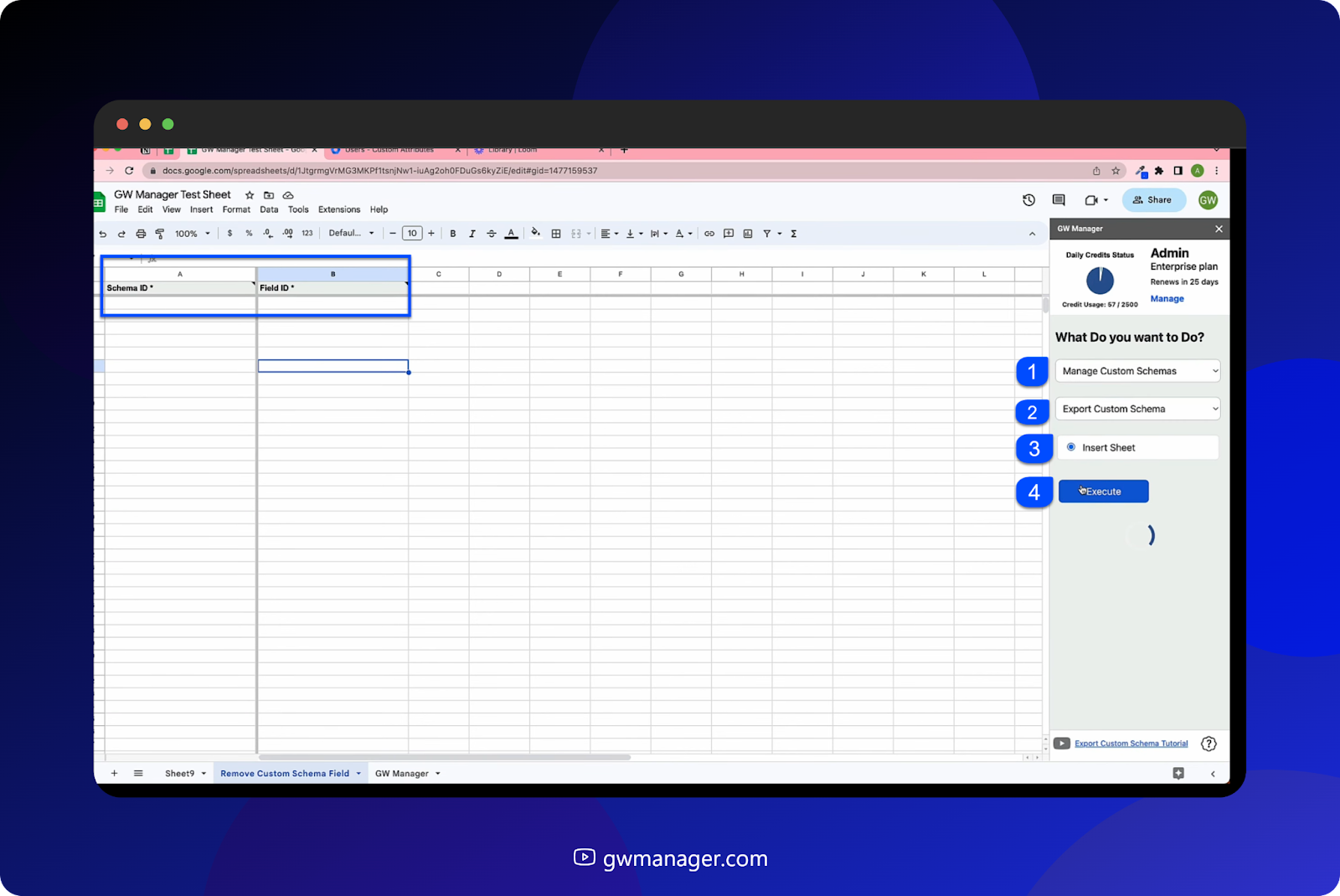Select the Insert Sheet radio option
Screen dimensions: 1340x896
pyautogui.click(x=1071, y=447)
